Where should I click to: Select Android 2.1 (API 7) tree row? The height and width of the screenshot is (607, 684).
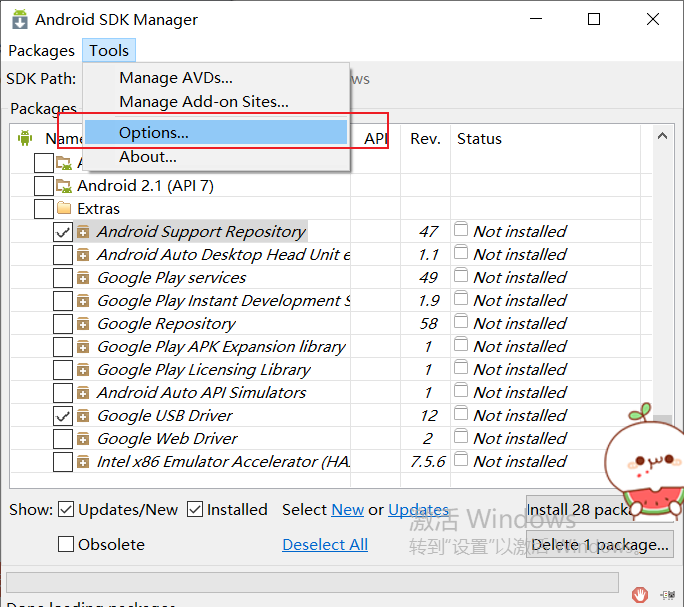point(145,186)
